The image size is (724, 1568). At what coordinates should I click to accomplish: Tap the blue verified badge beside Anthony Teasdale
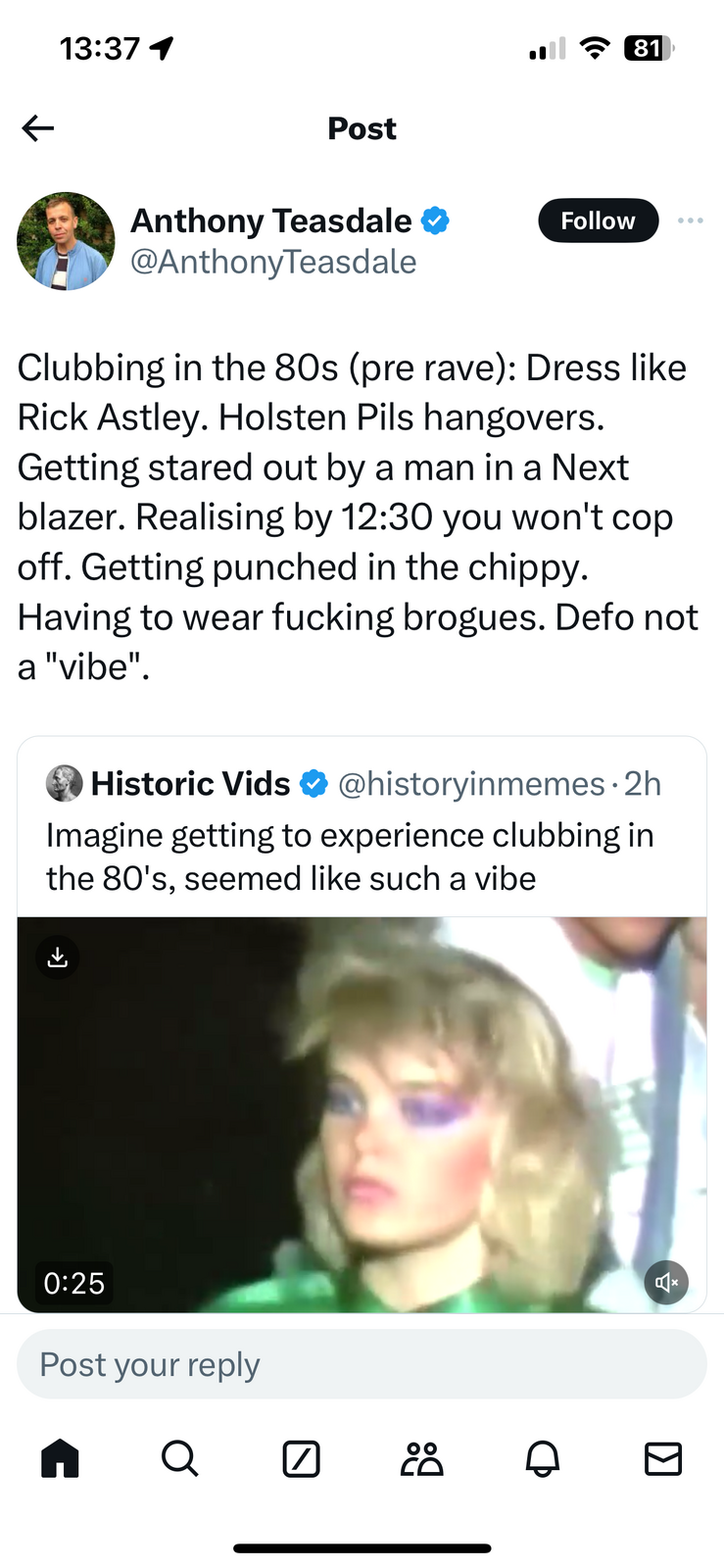[435, 220]
